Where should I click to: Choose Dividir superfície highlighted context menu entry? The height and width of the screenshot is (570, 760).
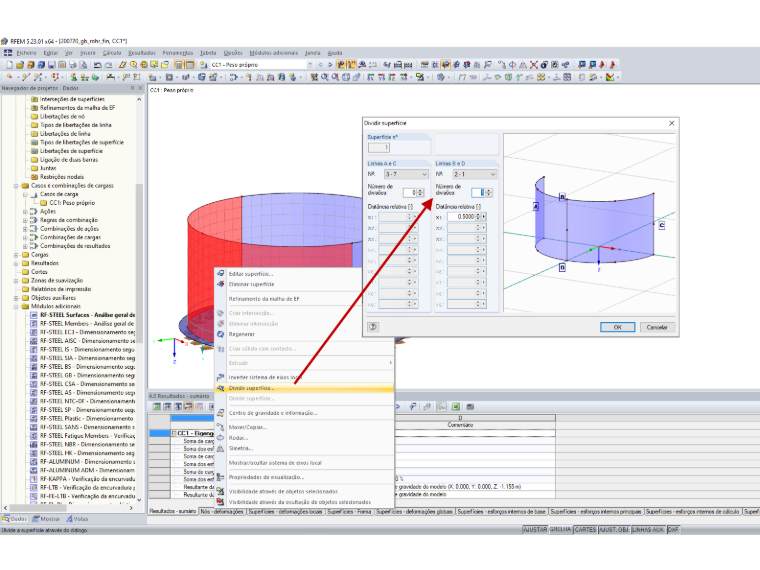click(304, 388)
